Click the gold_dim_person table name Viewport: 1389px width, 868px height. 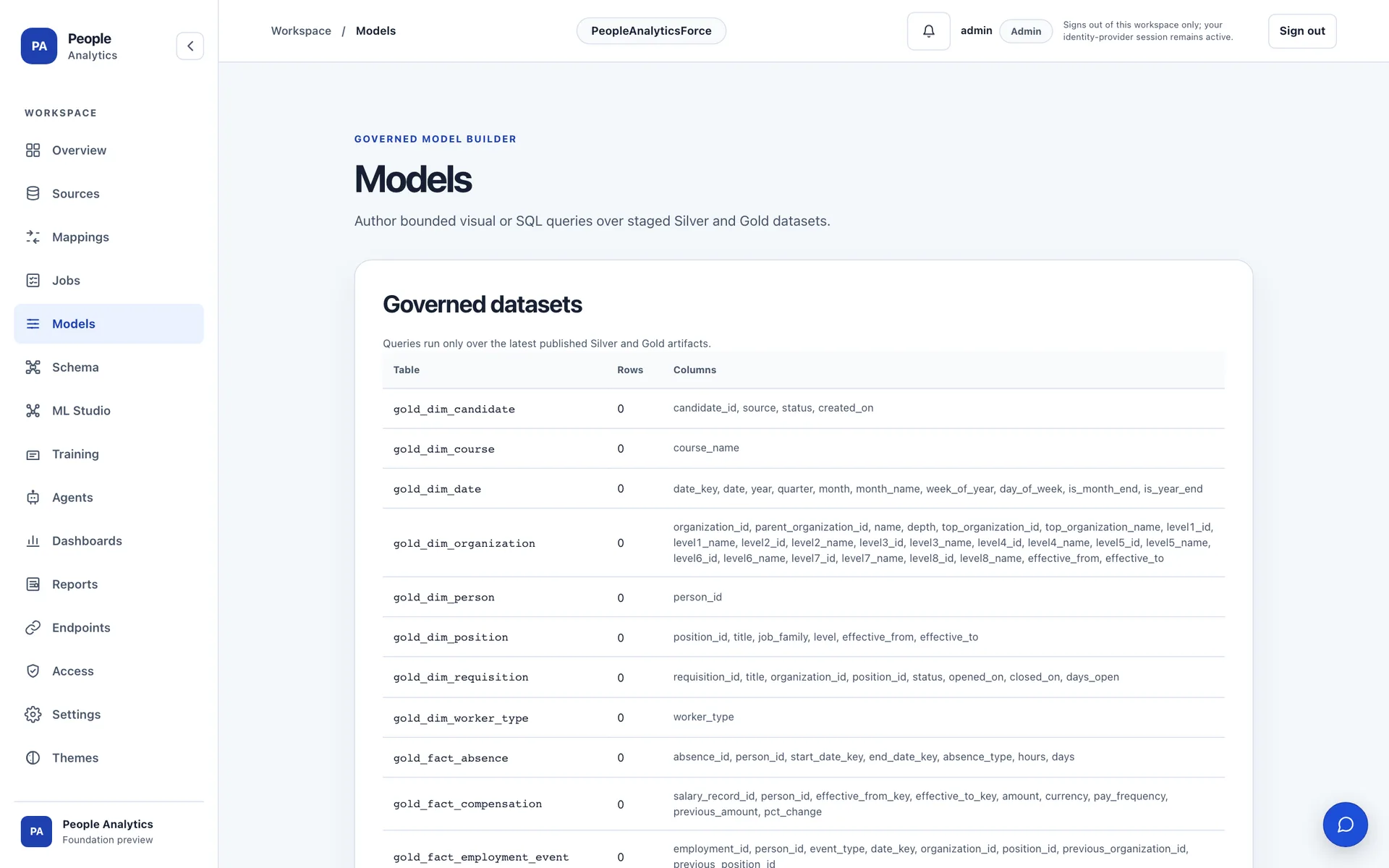(x=443, y=597)
